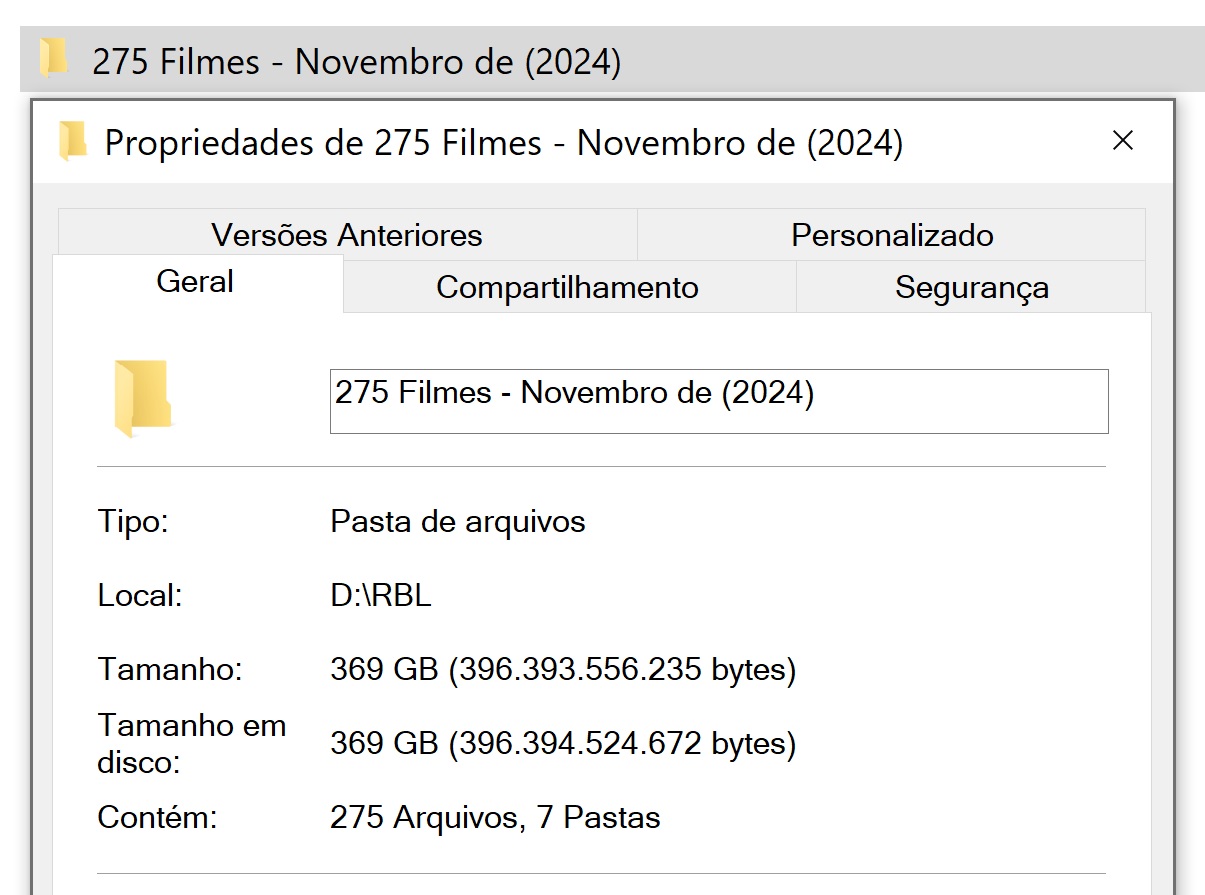Click the 275 Arquivos, 7 Pastas text
This screenshot has width=1205, height=895.
(495, 818)
